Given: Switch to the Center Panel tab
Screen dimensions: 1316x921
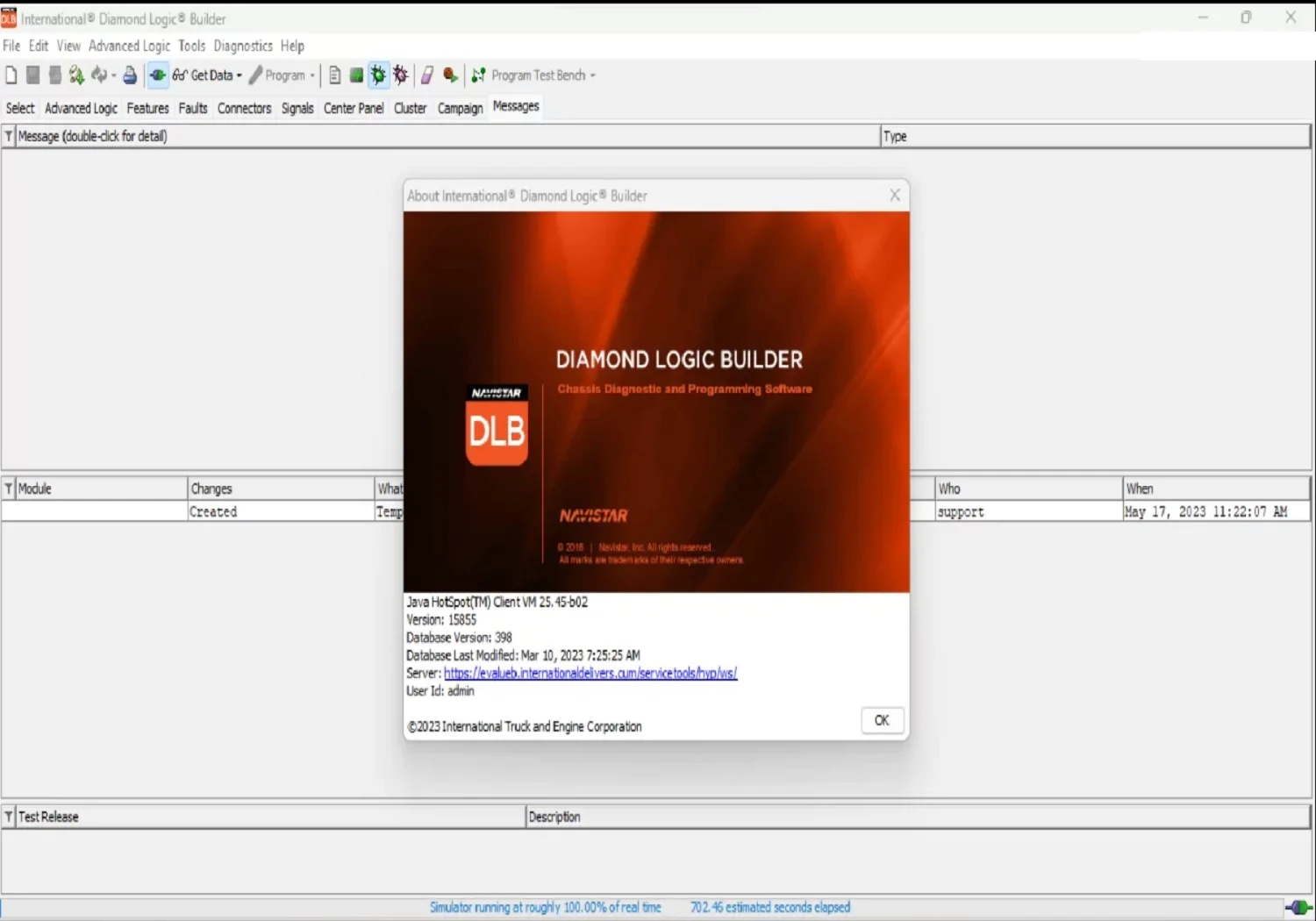Looking at the screenshot, I should point(354,108).
